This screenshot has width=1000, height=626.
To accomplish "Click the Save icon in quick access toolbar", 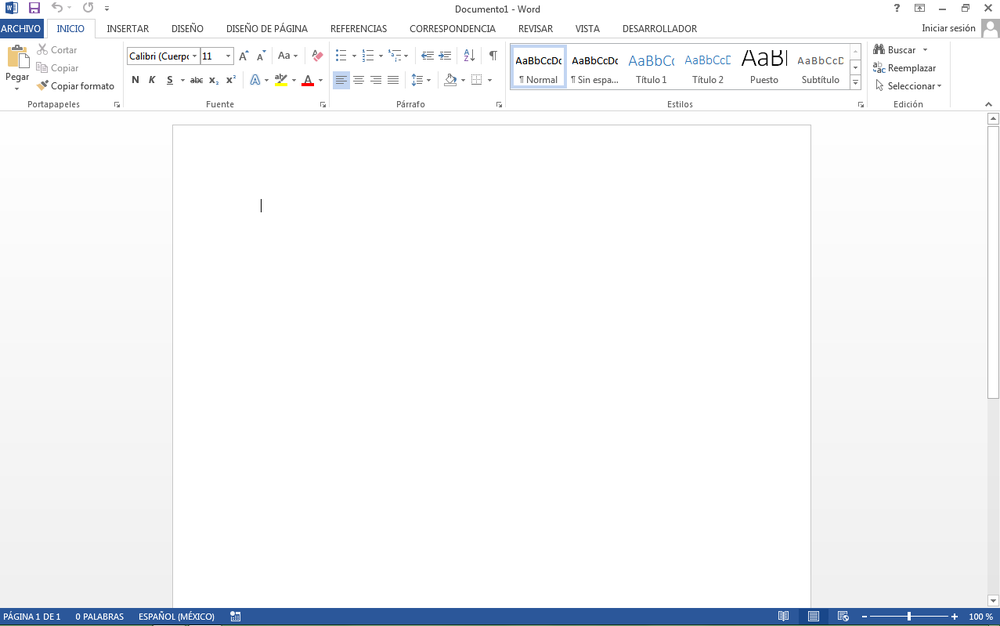I will click(x=34, y=8).
